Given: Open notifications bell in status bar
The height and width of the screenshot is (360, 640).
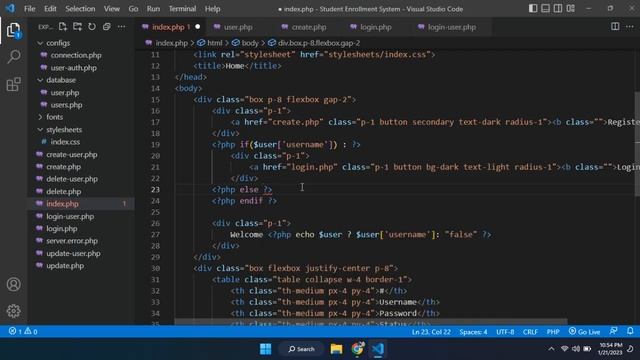Looking at the screenshot, I should click(x=630, y=331).
